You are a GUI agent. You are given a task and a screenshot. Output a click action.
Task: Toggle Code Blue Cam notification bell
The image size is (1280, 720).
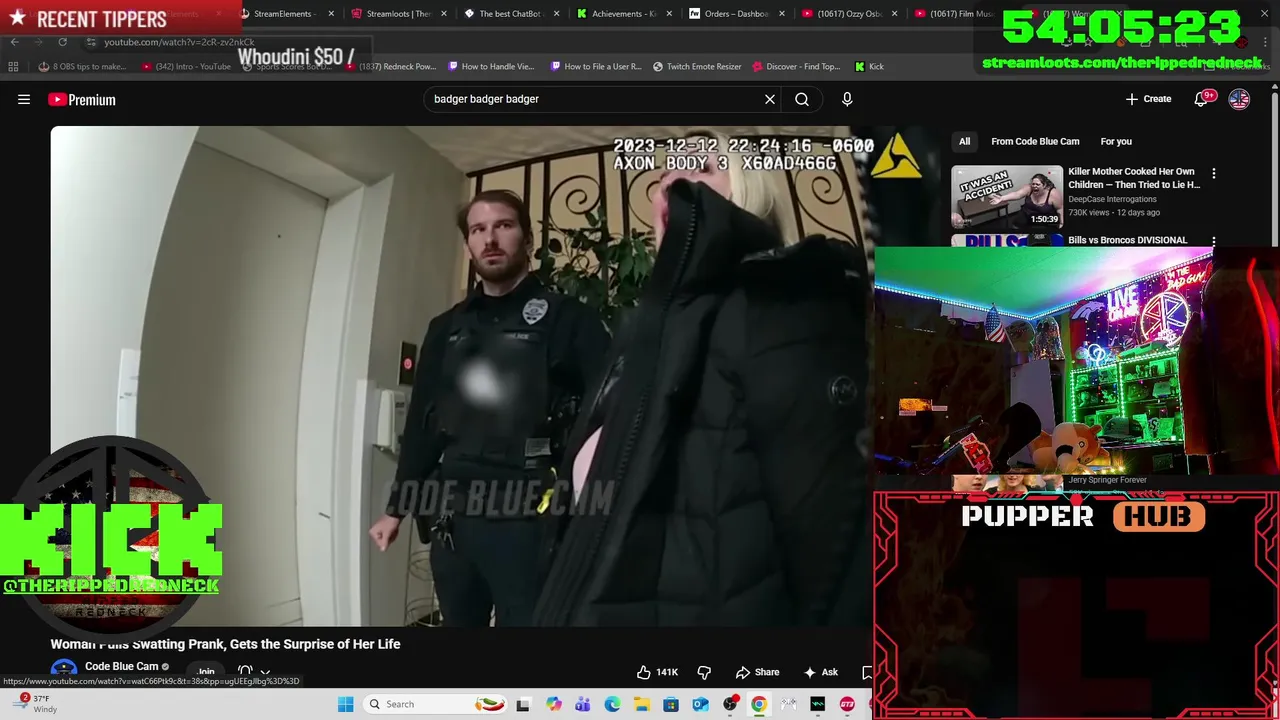click(x=245, y=672)
